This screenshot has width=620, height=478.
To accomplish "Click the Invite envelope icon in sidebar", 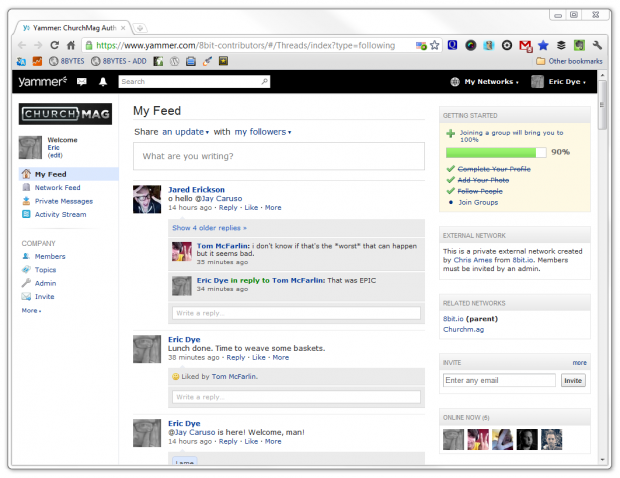I will tap(26, 297).
